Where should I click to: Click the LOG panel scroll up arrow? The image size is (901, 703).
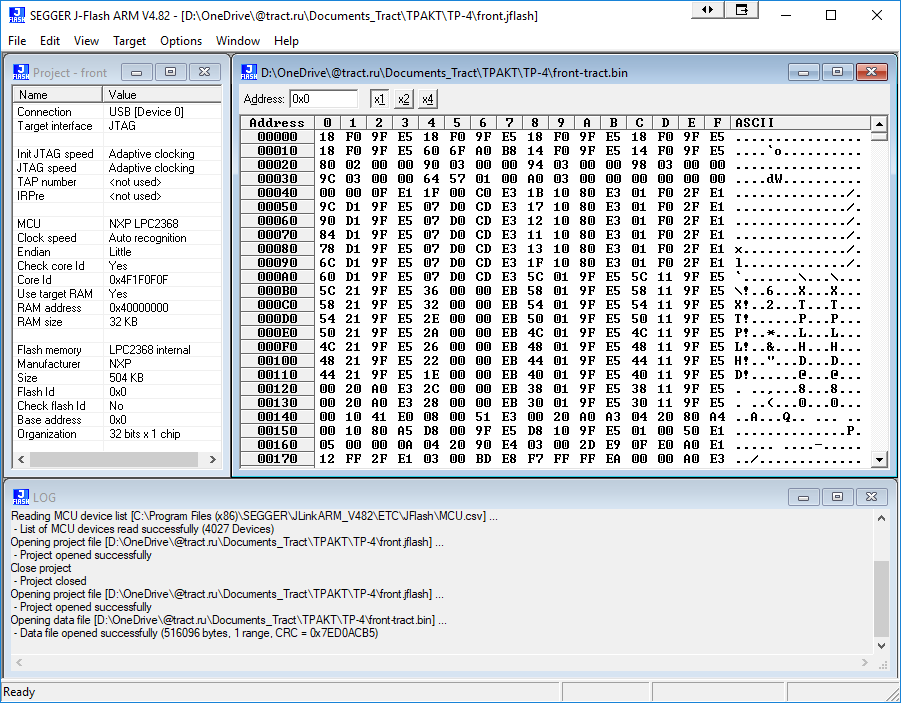coord(881,518)
